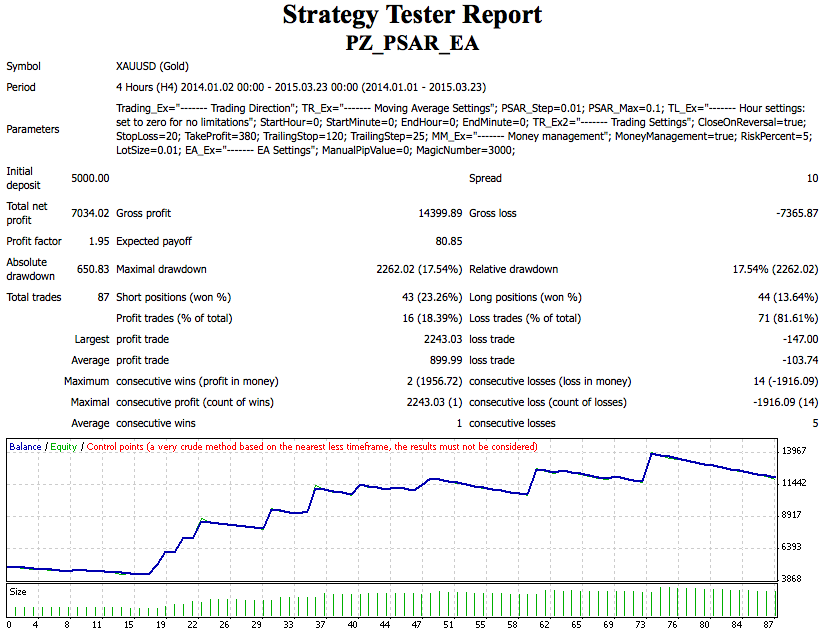Click the Parameters label
The width and height of the screenshot is (828, 636).
(x=33, y=129)
